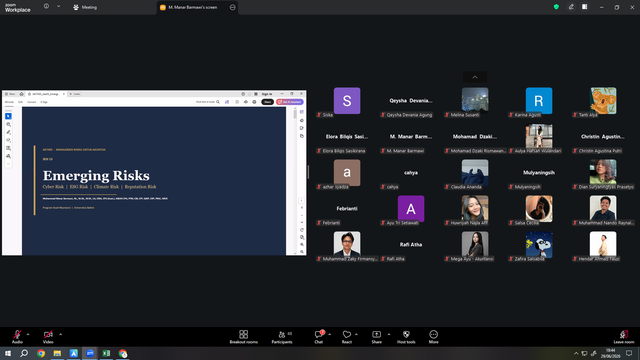The height and width of the screenshot is (360, 640).
Task: Click the Zoom icon in the taskbar
Action: (x=90, y=353)
